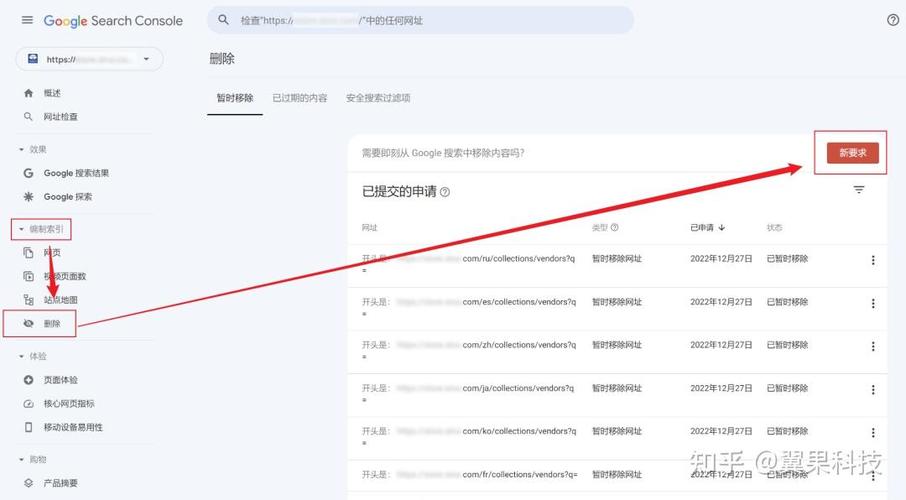The width and height of the screenshot is (906, 500).
Task: Click the 核心网页指标 gauge icon
Action: pyautogui.click(x=28, y=403)
